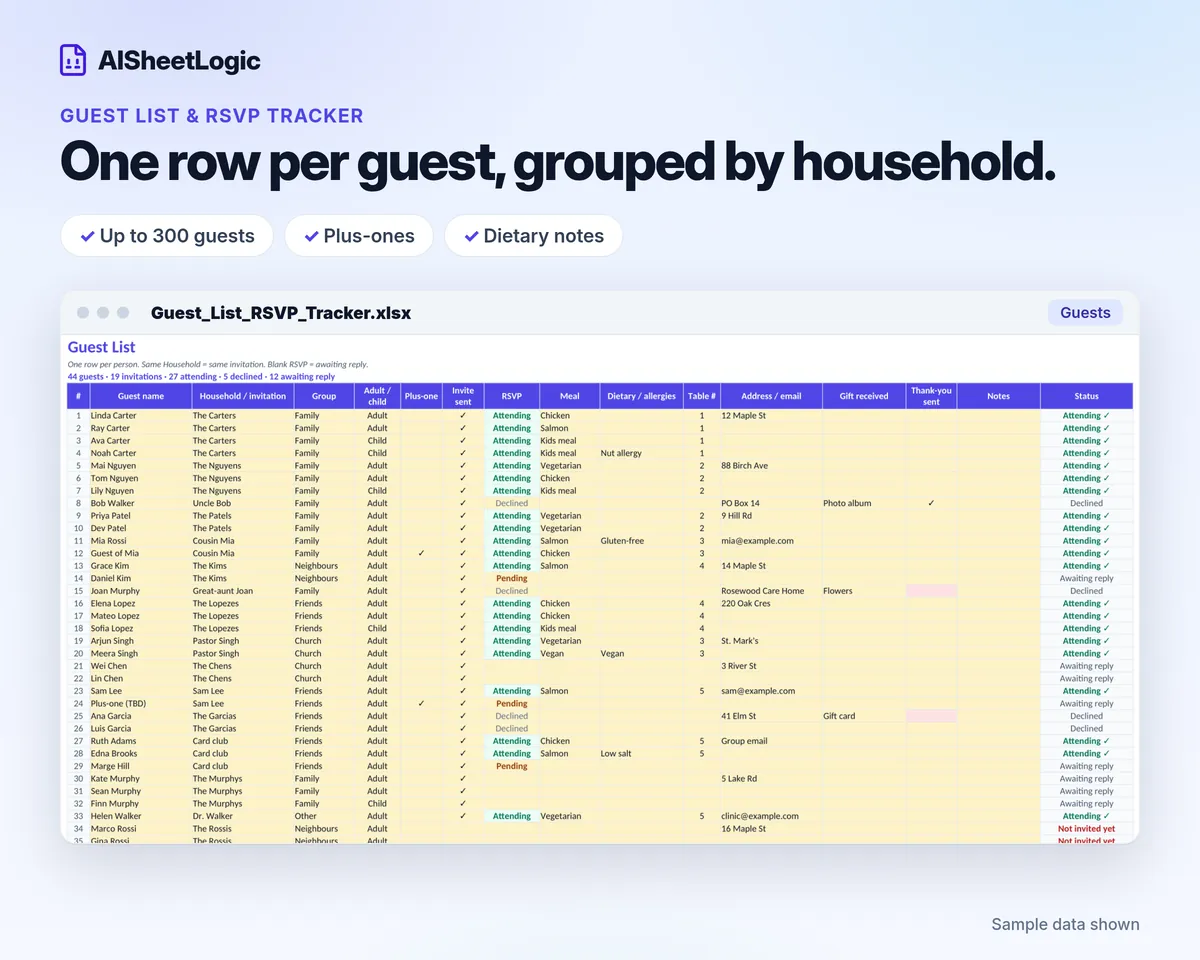Click the guest summary line under Guest List
The height and width of the screenshot is (960, 1200).
click(x=201, y=377)
